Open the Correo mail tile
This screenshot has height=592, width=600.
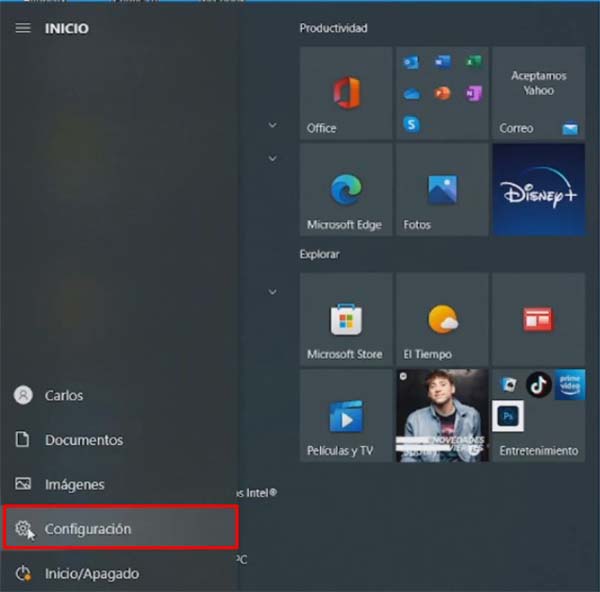click(538, 93)
